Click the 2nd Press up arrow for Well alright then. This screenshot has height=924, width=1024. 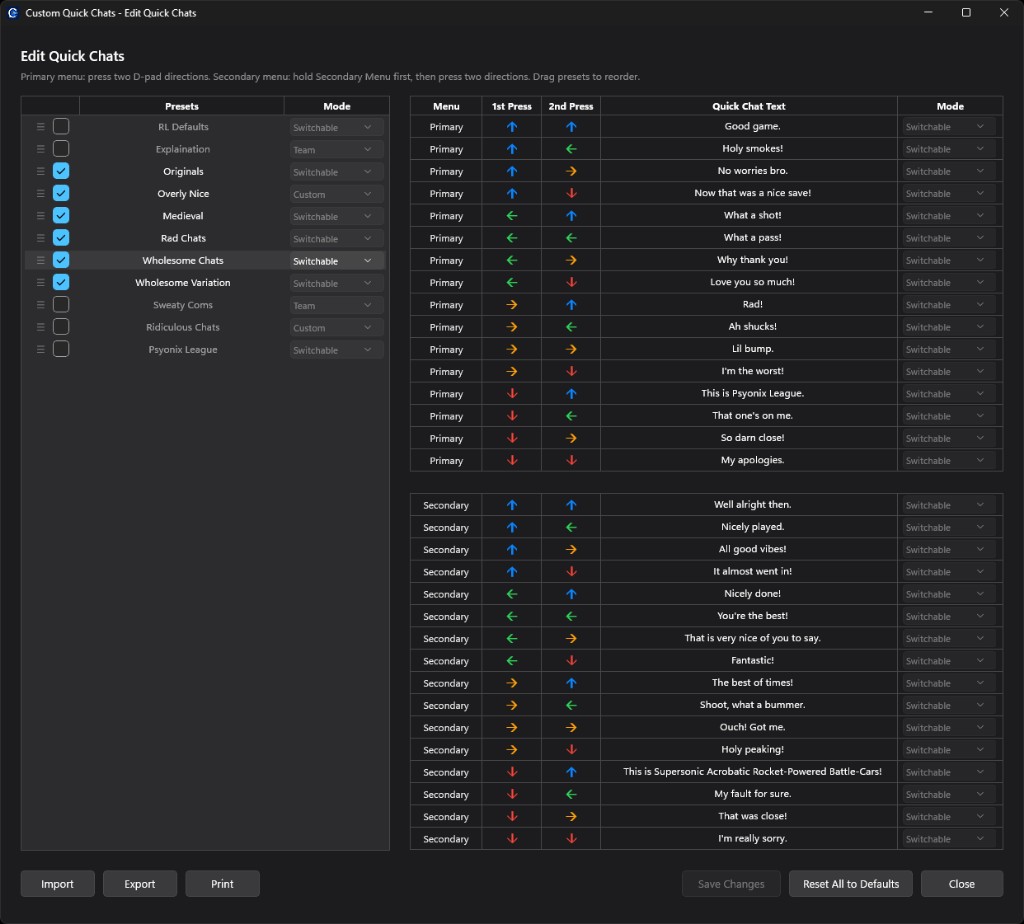click(x=571, y=505)
